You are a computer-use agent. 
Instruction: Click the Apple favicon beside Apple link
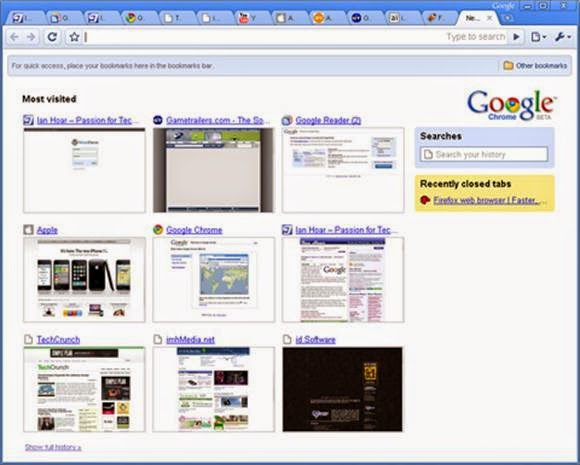28,230
